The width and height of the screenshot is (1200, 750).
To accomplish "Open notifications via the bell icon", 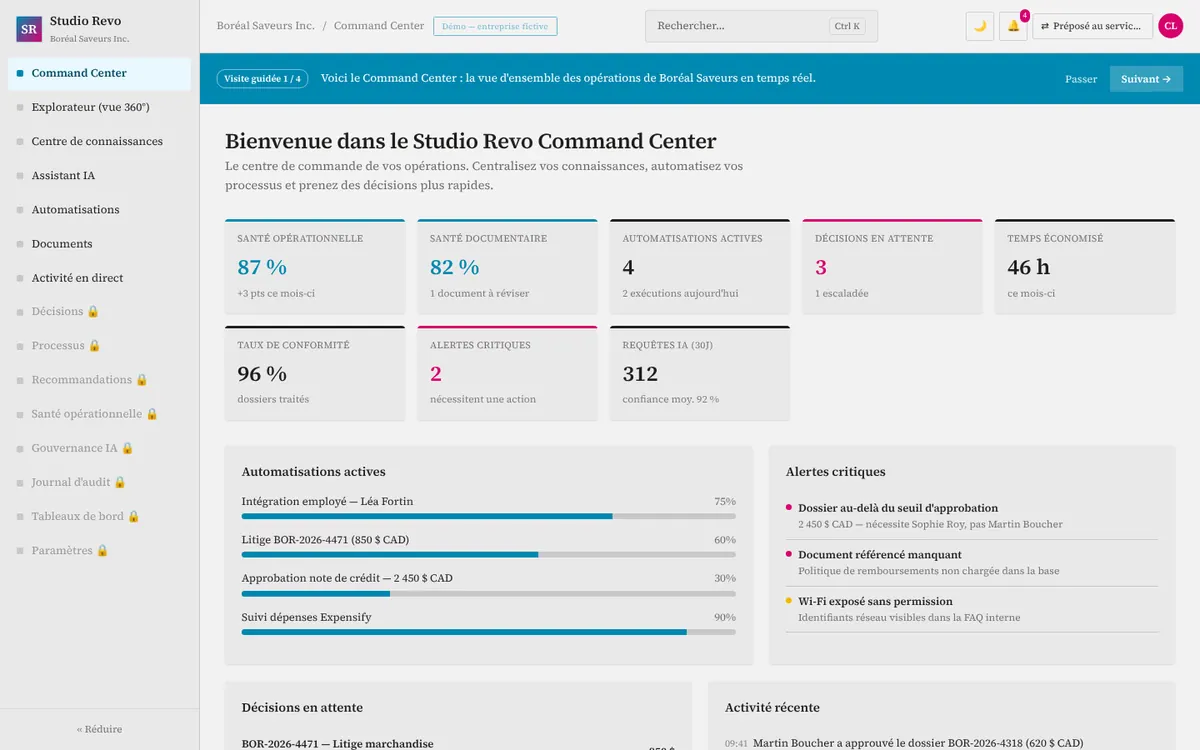I will (1013, 26).
